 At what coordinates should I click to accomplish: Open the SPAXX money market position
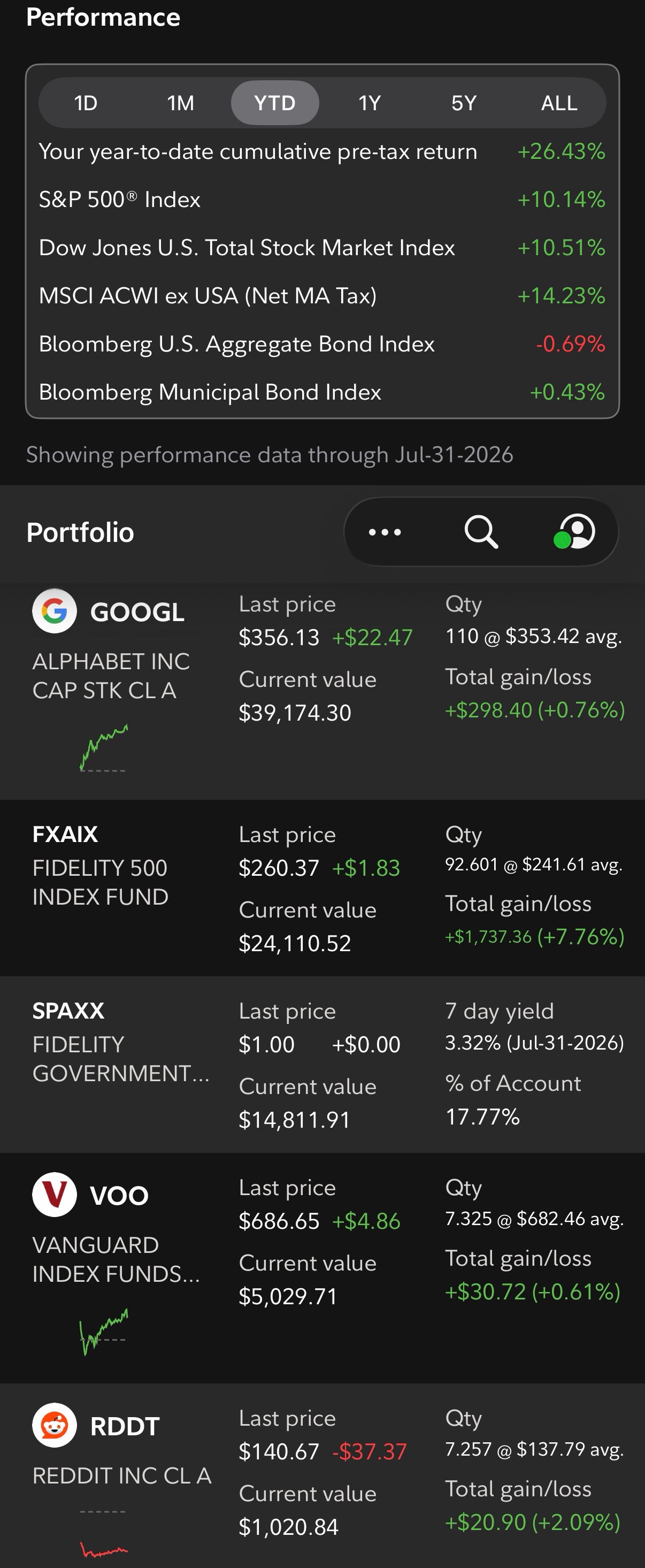point(322,1065)
